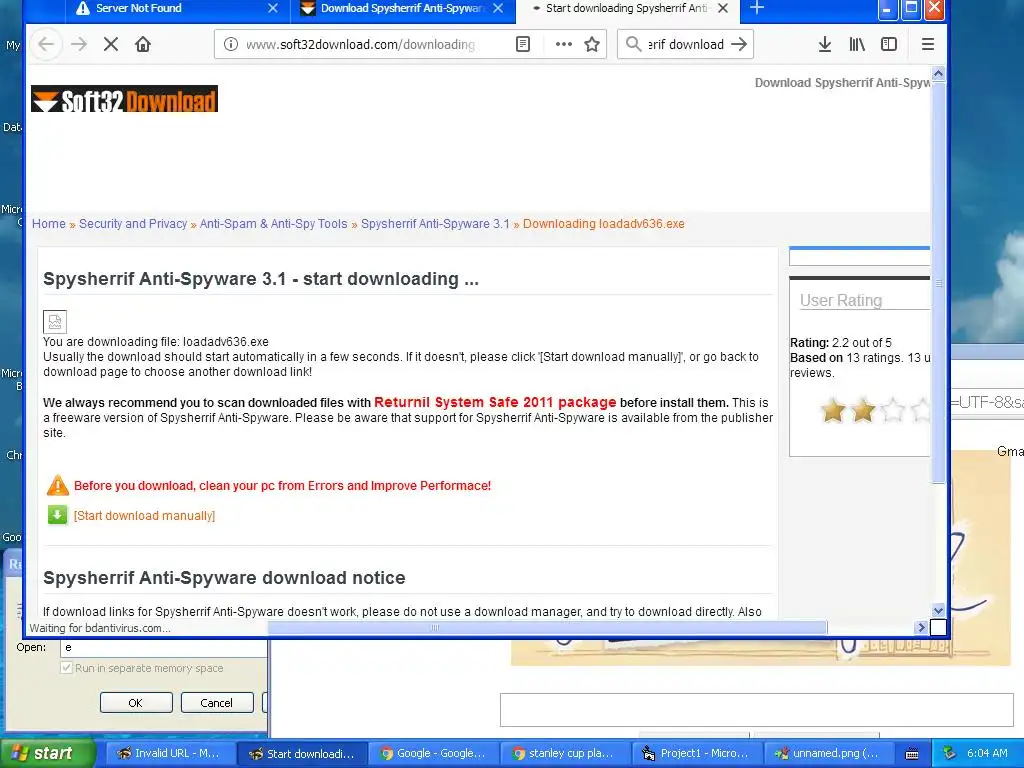Click the Google search box in background Chrome
Screen dimensions: 1024x768
pyautogui.click(x=757, y=710)
